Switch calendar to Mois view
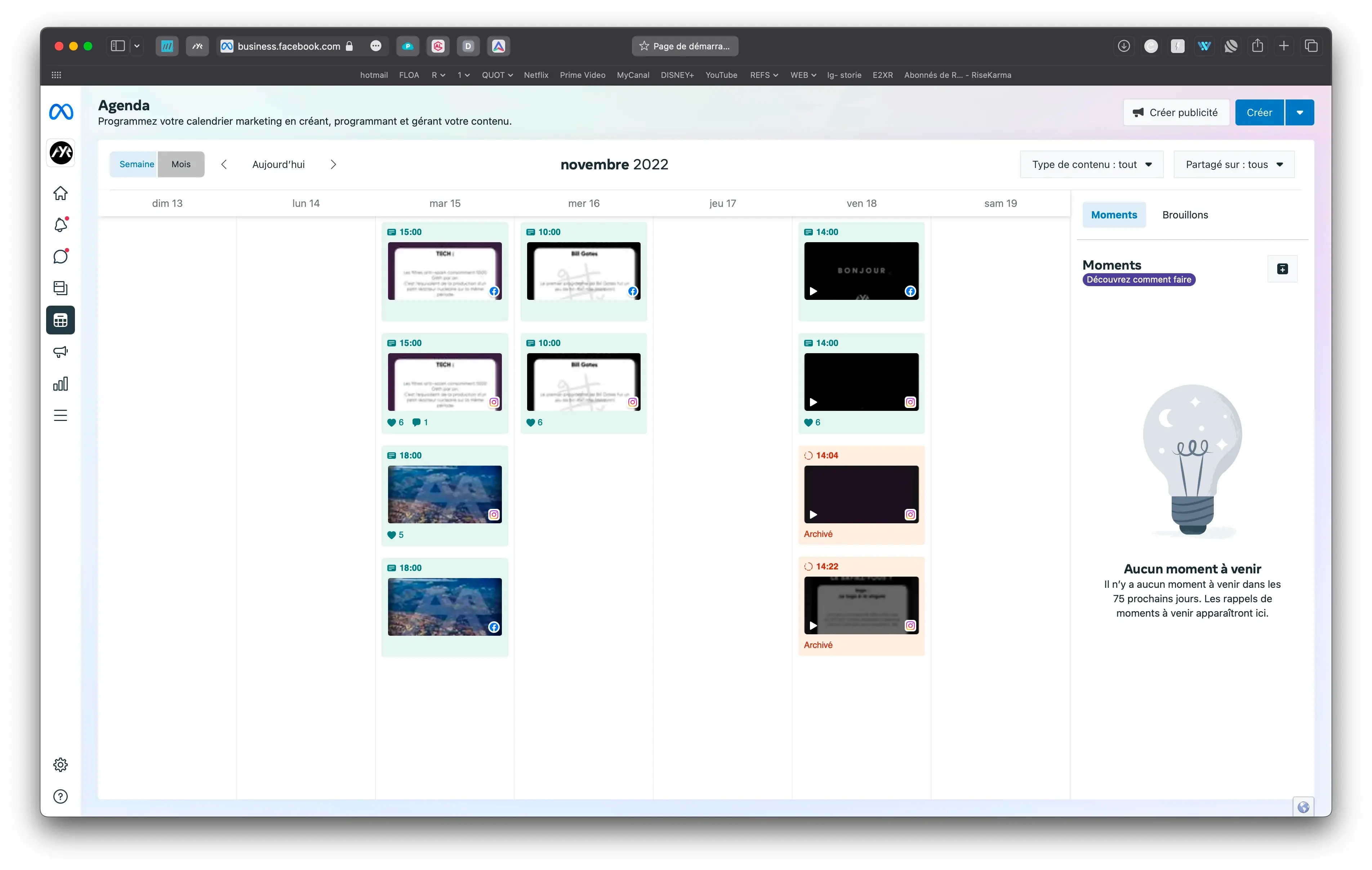This screenshot has height=870, width=1372. (181, 164)
